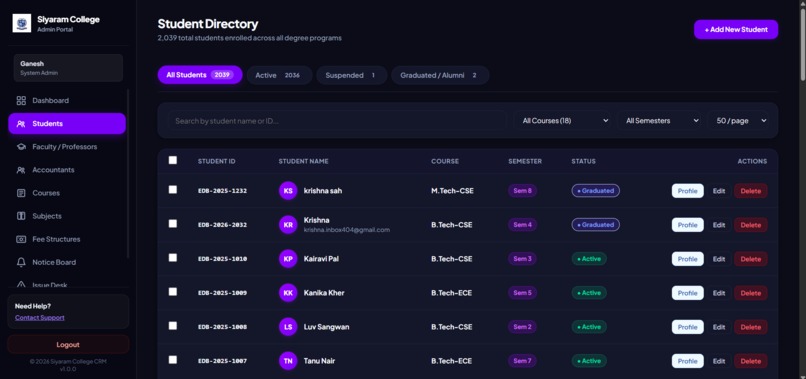The height and width of the screenshot is (379, 806).
Task: Open Dashboard via its grid icon
Action: (x=21, y=101)
